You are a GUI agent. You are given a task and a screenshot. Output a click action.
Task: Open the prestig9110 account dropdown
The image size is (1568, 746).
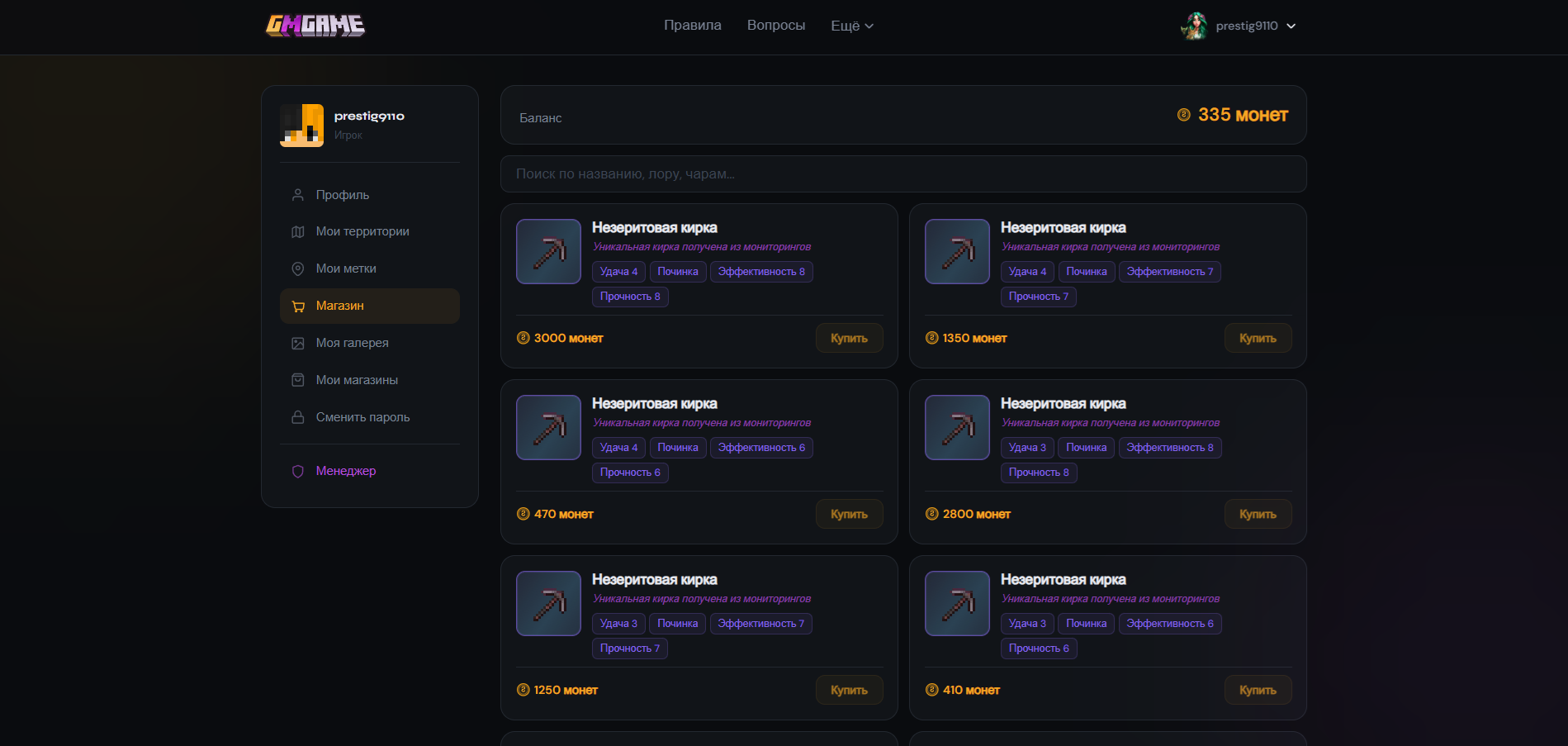click(1247, 26)
